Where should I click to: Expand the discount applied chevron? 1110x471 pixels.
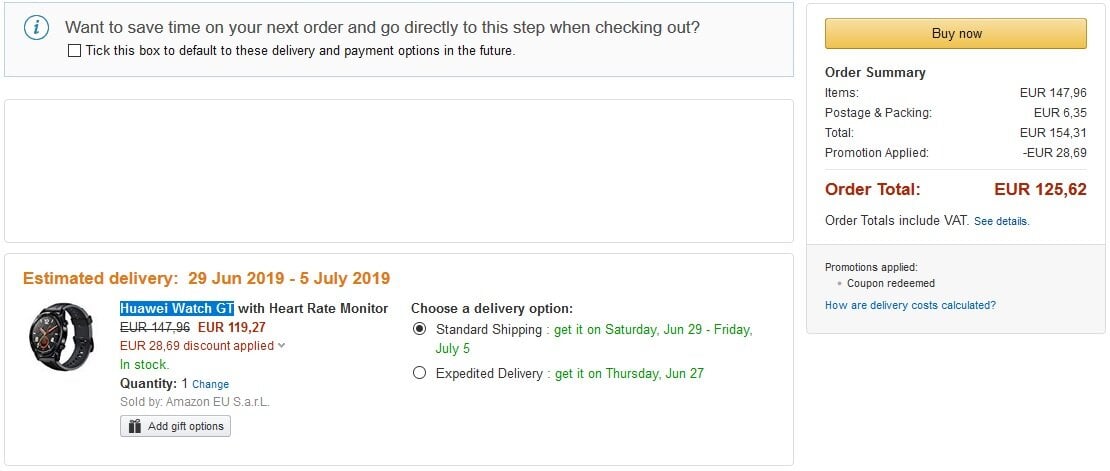282,346
